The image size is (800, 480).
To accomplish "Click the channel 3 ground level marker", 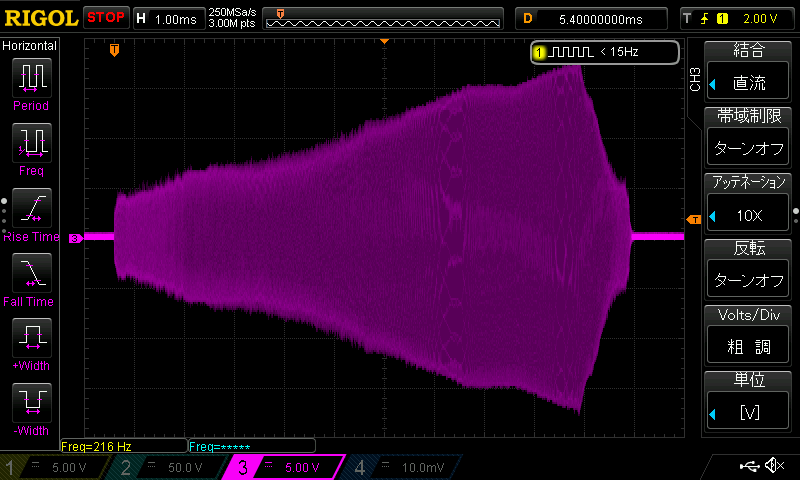I will tap(76, 238).
